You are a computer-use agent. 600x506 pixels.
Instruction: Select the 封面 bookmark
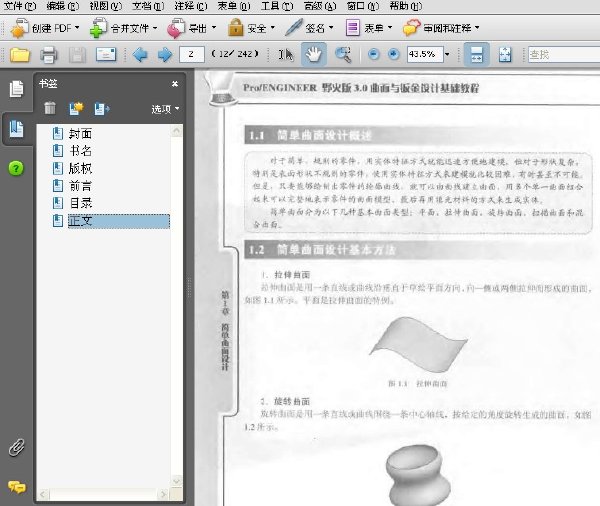tap(80, 134)
